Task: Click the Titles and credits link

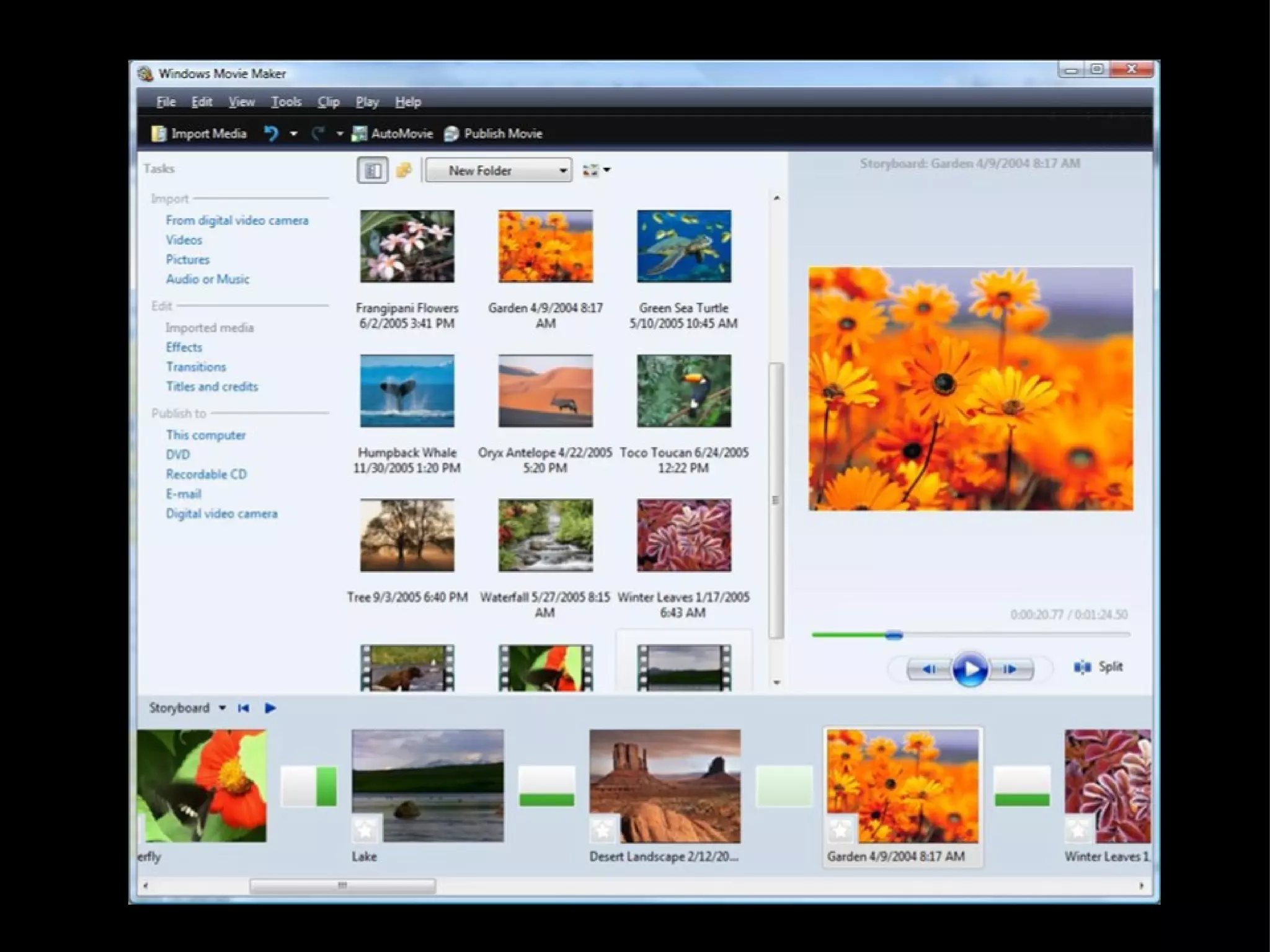Action: (x=211, y=387)
